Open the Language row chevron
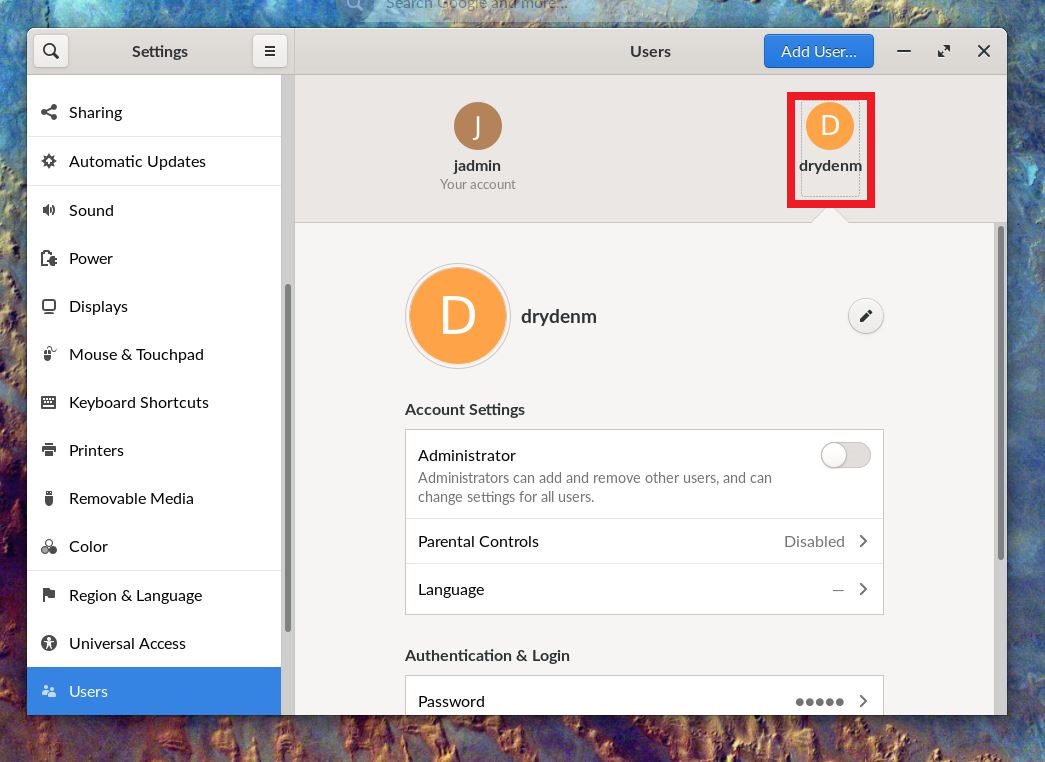Screen dimensions: 1045x762 tap(863, 589)
